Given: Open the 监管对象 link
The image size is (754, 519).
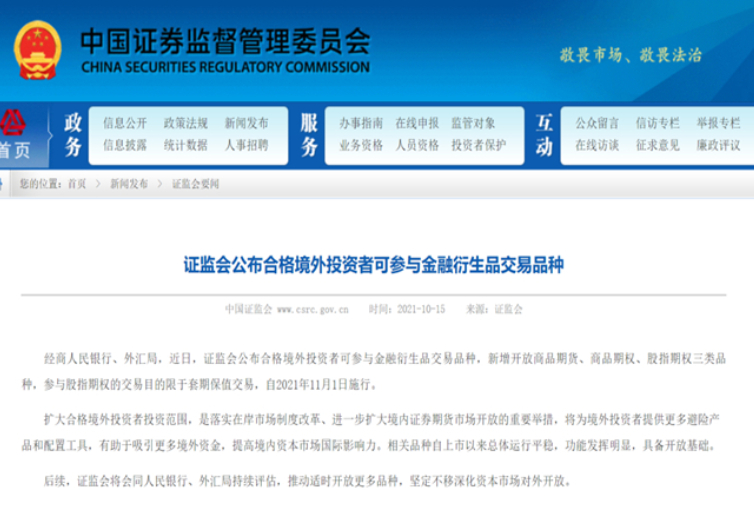Looking at the screenshot, I should [x=473, y=123].
